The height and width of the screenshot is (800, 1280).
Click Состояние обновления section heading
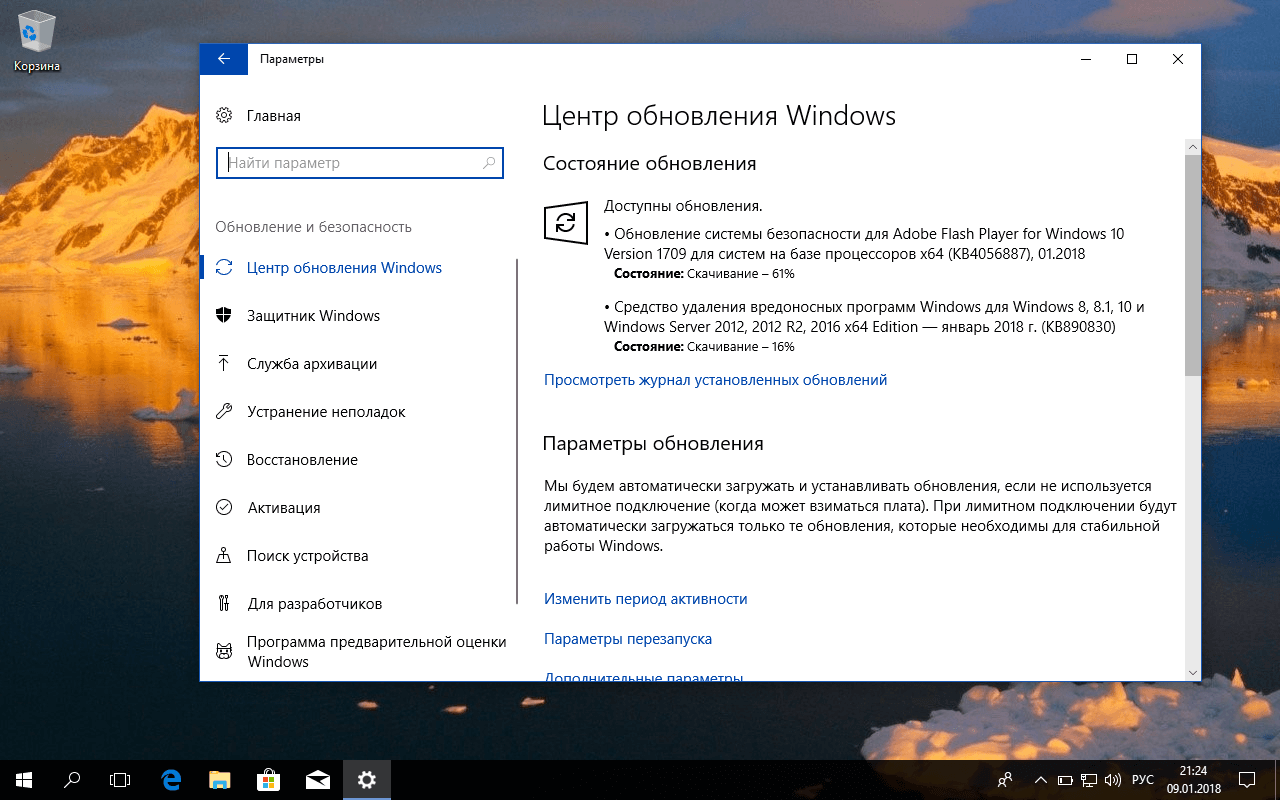tap(649, 163)
